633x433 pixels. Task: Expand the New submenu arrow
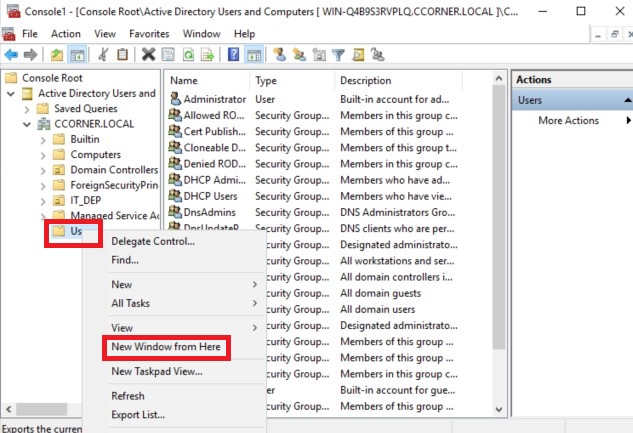255,284
